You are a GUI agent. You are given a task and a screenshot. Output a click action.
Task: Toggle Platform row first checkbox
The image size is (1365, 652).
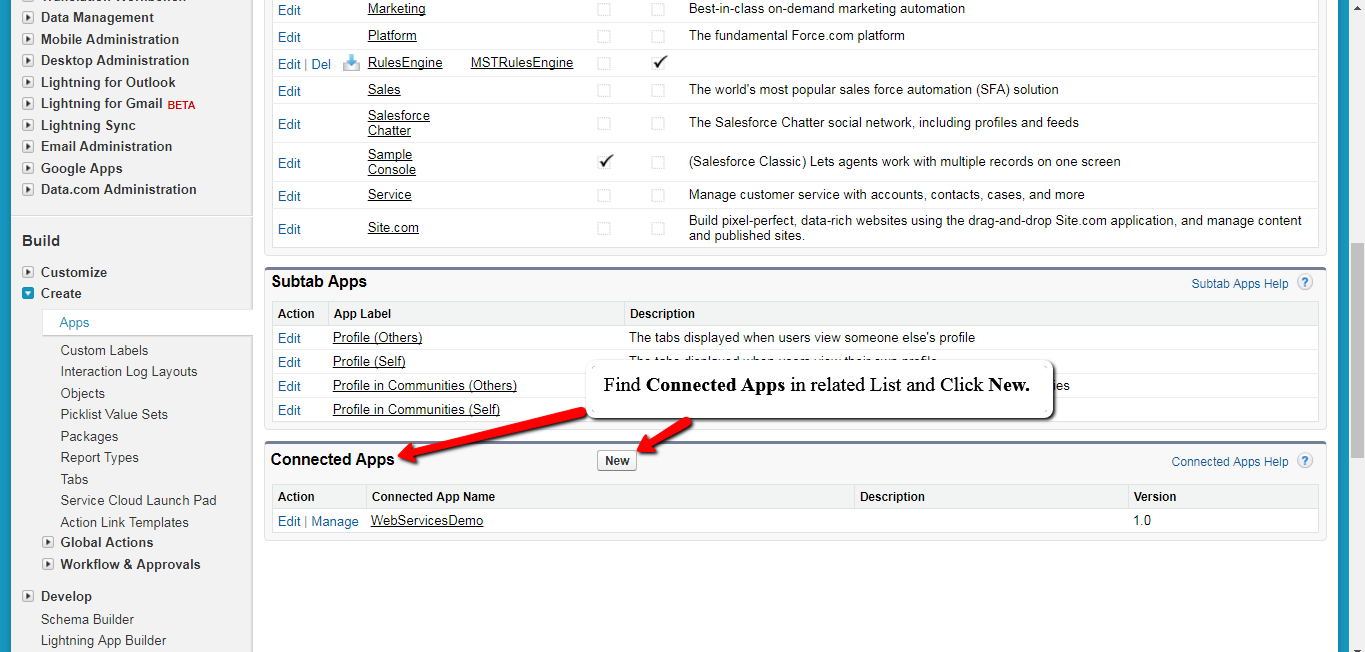tap(604, 36)
